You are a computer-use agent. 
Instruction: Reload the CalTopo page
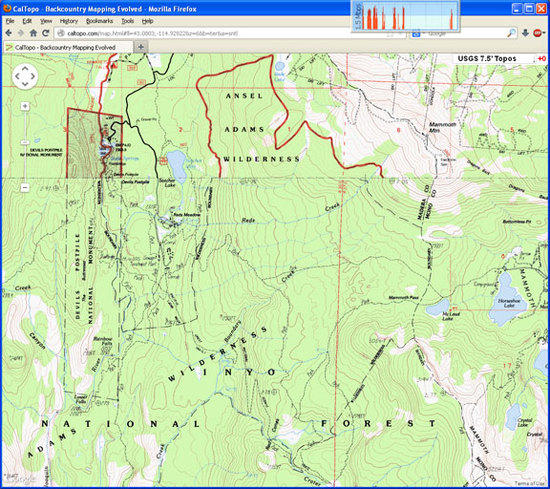coord(46,33)
